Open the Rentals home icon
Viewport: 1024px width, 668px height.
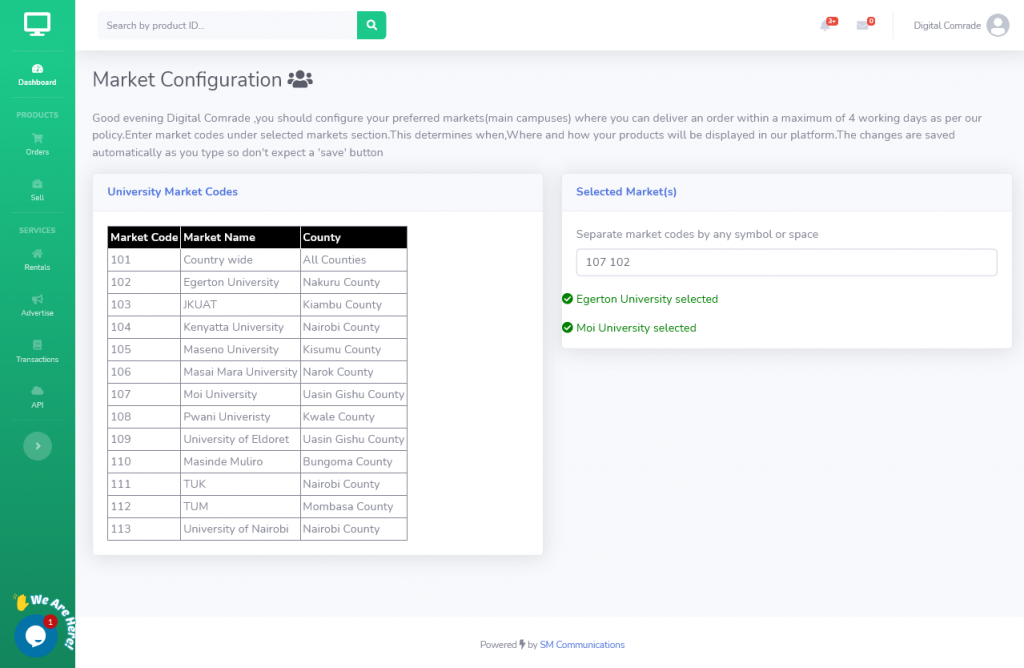(37, 253)
